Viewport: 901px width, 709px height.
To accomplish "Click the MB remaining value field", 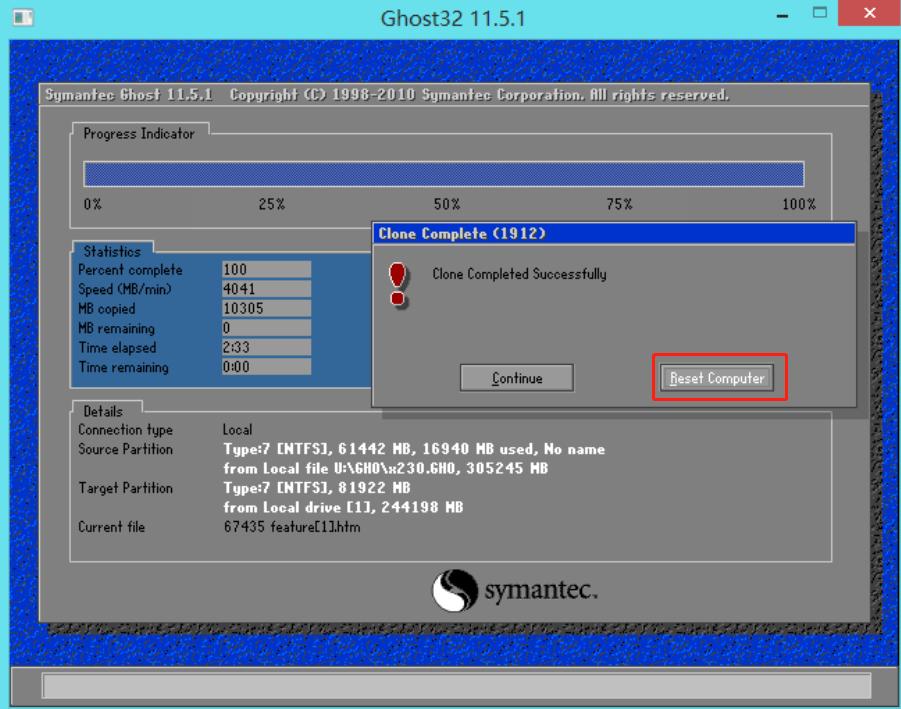I will tap(266, 328).
